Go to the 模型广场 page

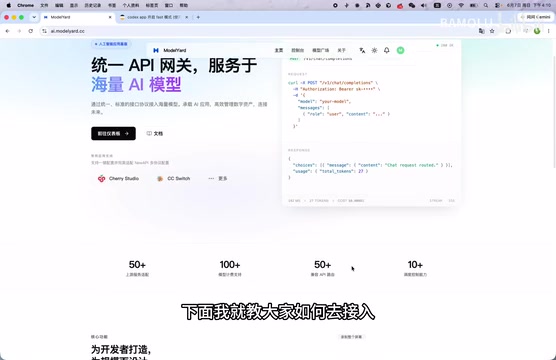[321, 50]
